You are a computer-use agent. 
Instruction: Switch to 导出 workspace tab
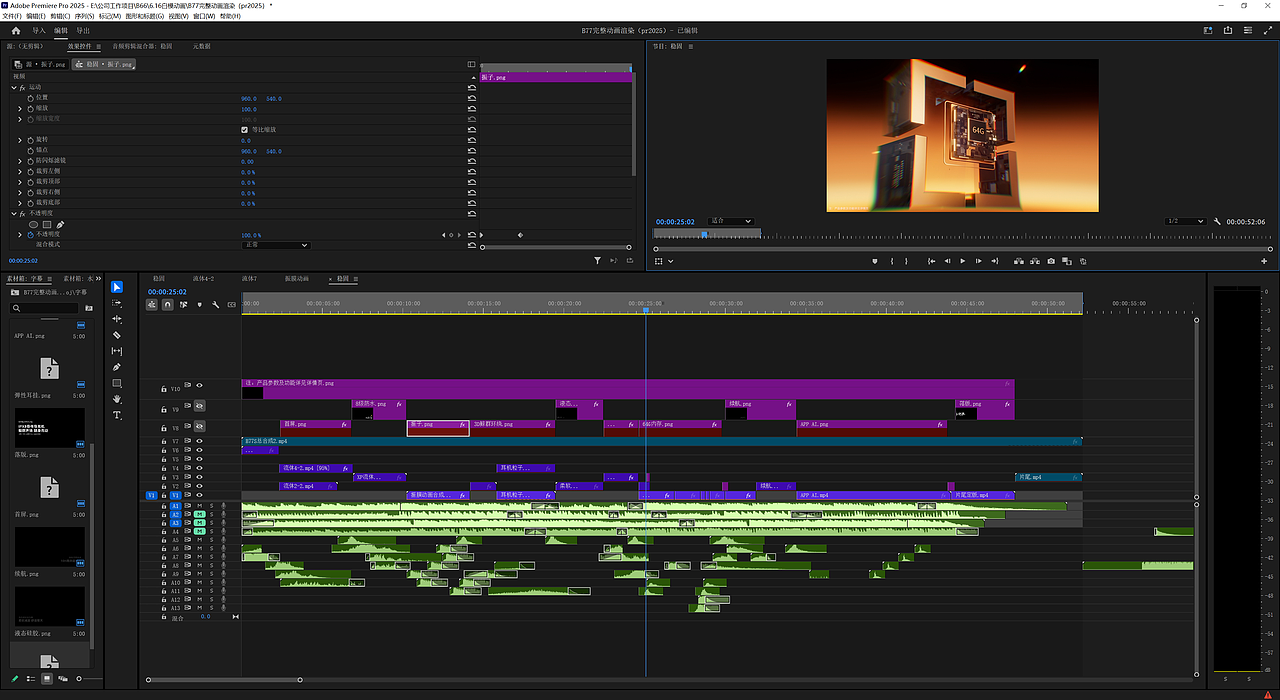tap(83, 31)
